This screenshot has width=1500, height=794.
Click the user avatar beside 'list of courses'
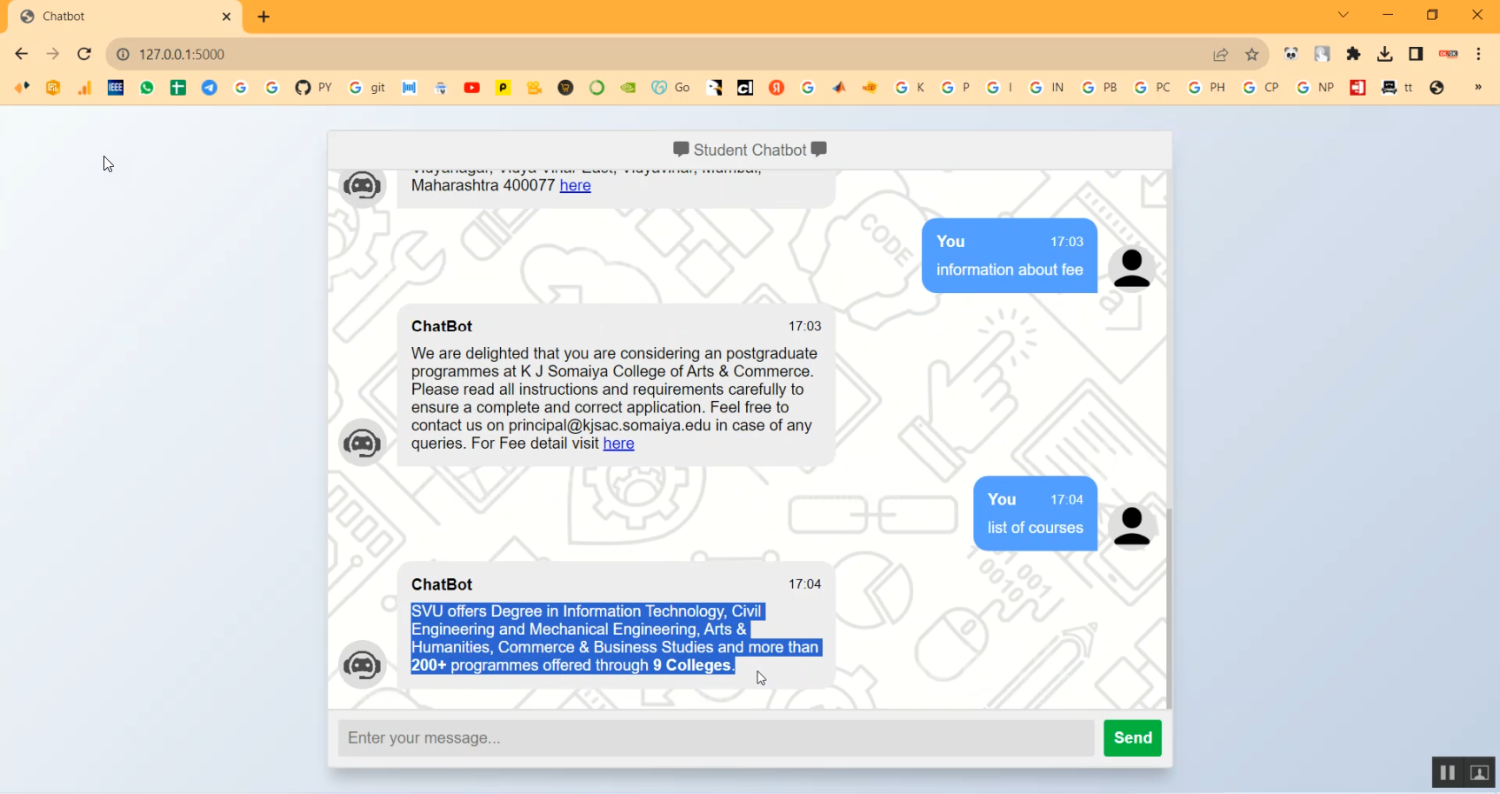(1132, 526)
